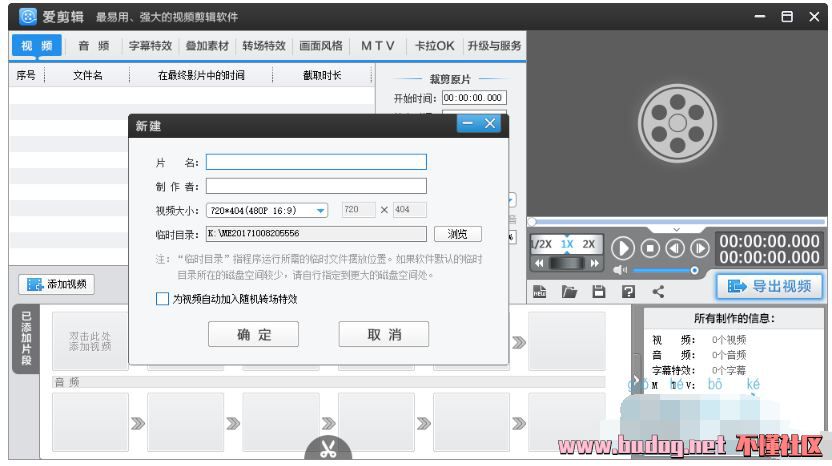
Task: Click the 浏览 browse button
Action: [457, 234]
